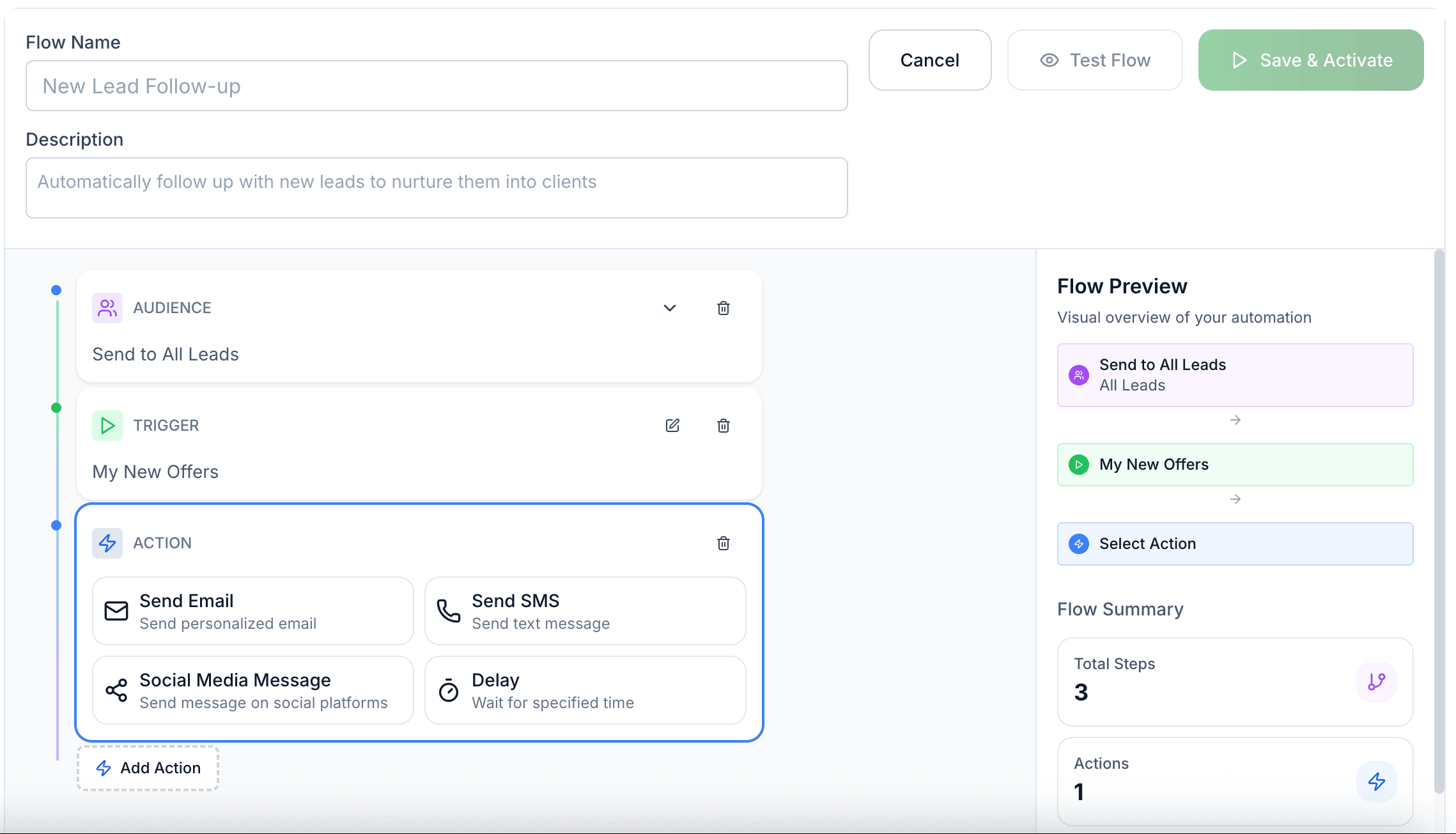Run Test Flow
Image resolution: width=1456 pixels, height=834 pixels.
pos(1094,60)
